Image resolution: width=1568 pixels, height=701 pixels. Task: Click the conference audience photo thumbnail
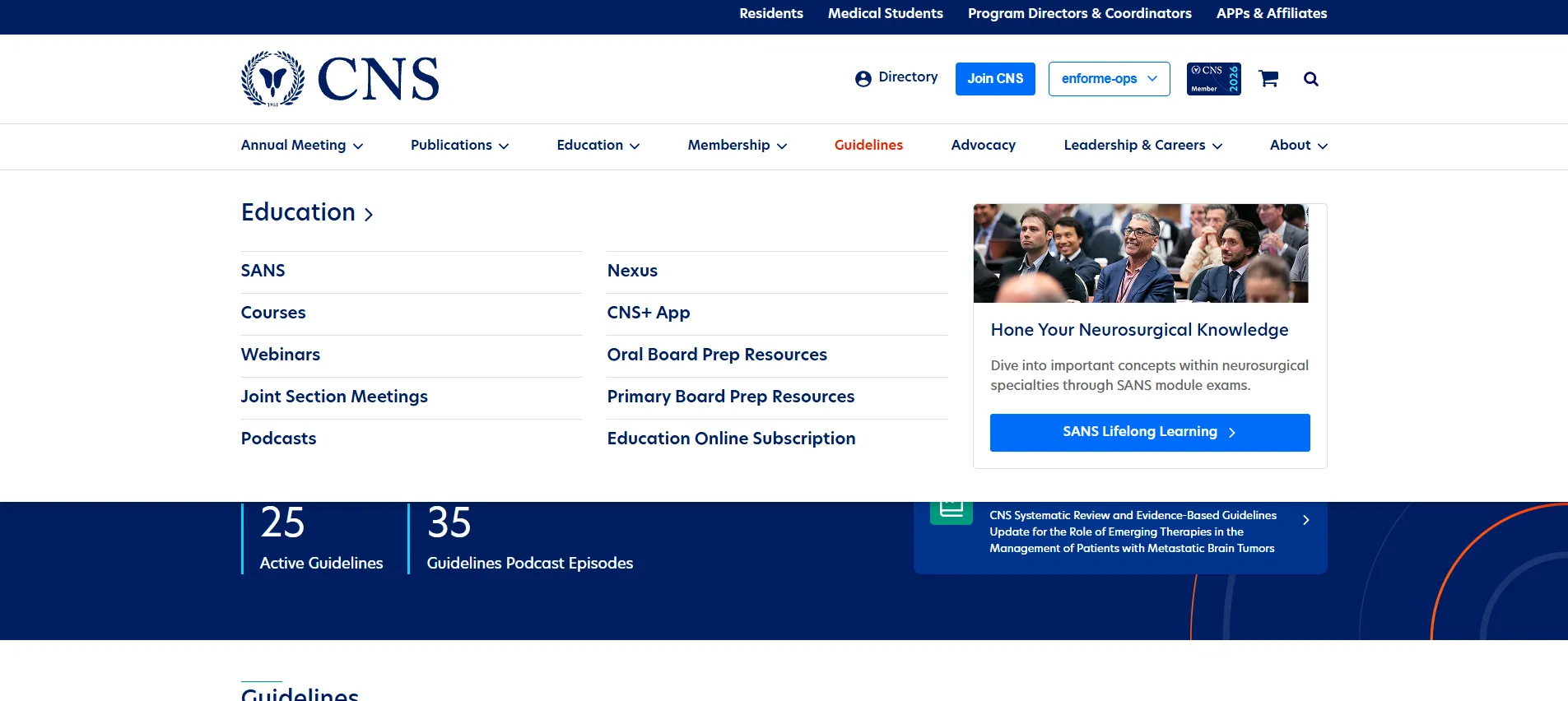[1141, 253]
